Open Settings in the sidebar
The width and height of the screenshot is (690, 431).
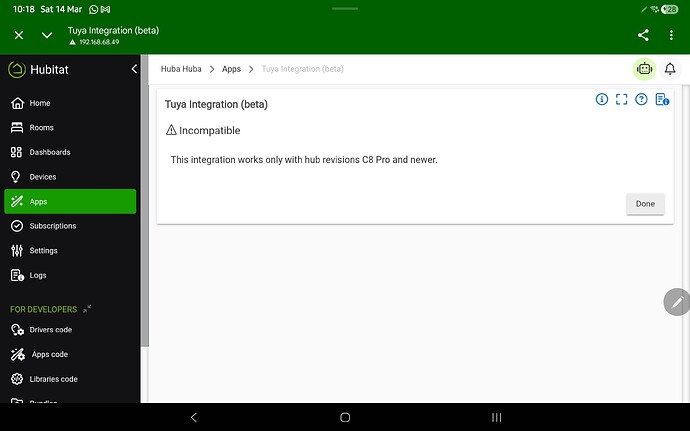(x=70, y=250)
